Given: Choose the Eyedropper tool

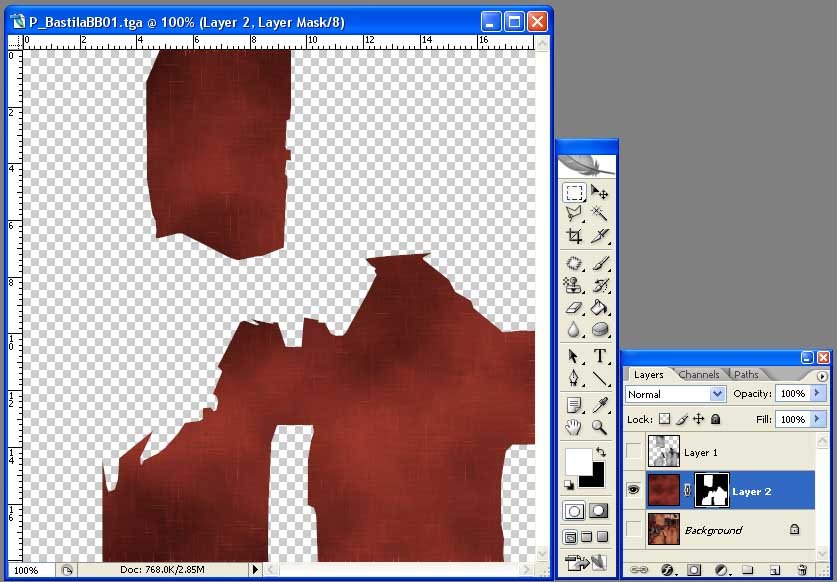Looking at the screenshot, I should (600, 405).
